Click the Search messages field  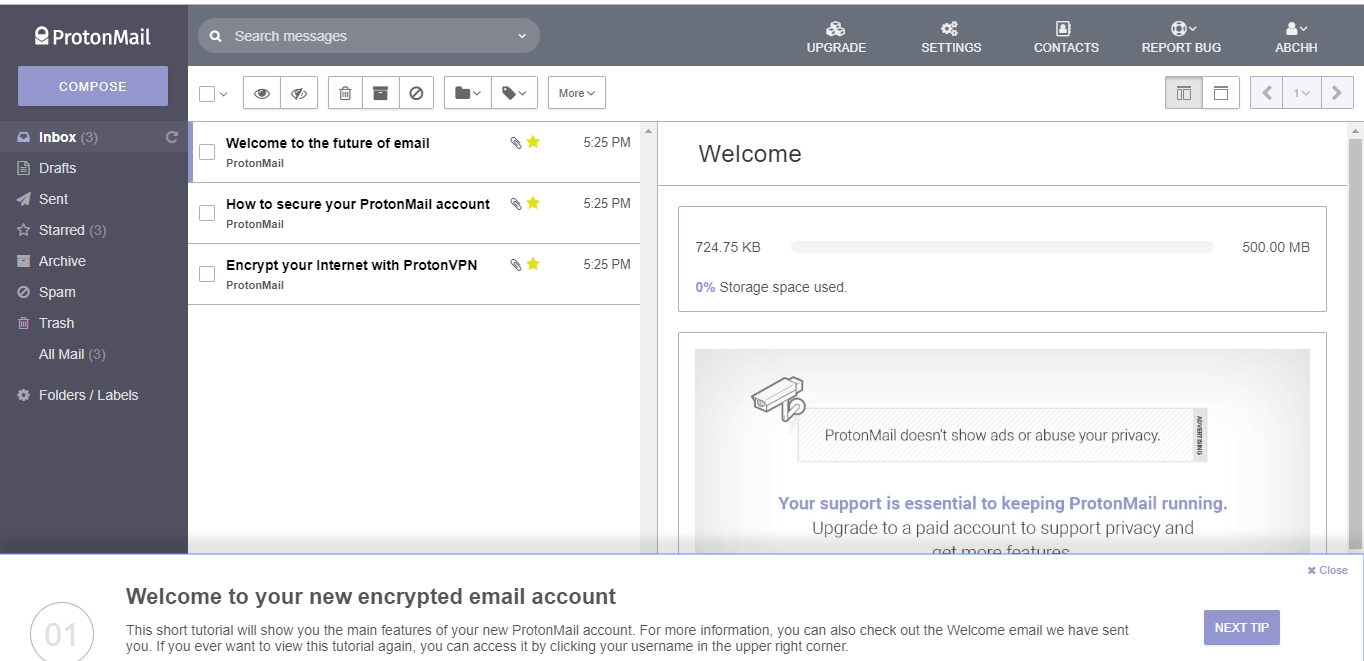point(370,36)
